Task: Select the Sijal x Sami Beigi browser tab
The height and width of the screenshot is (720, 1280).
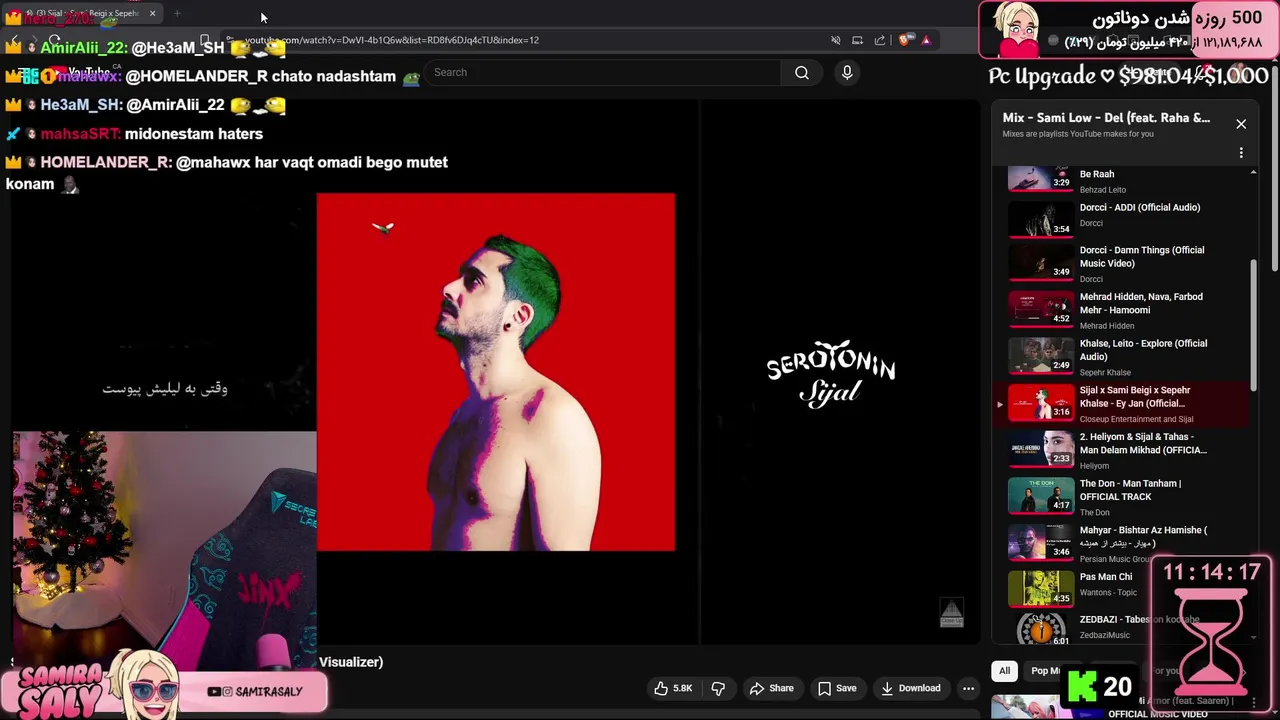Action: (x=83, y=13)
